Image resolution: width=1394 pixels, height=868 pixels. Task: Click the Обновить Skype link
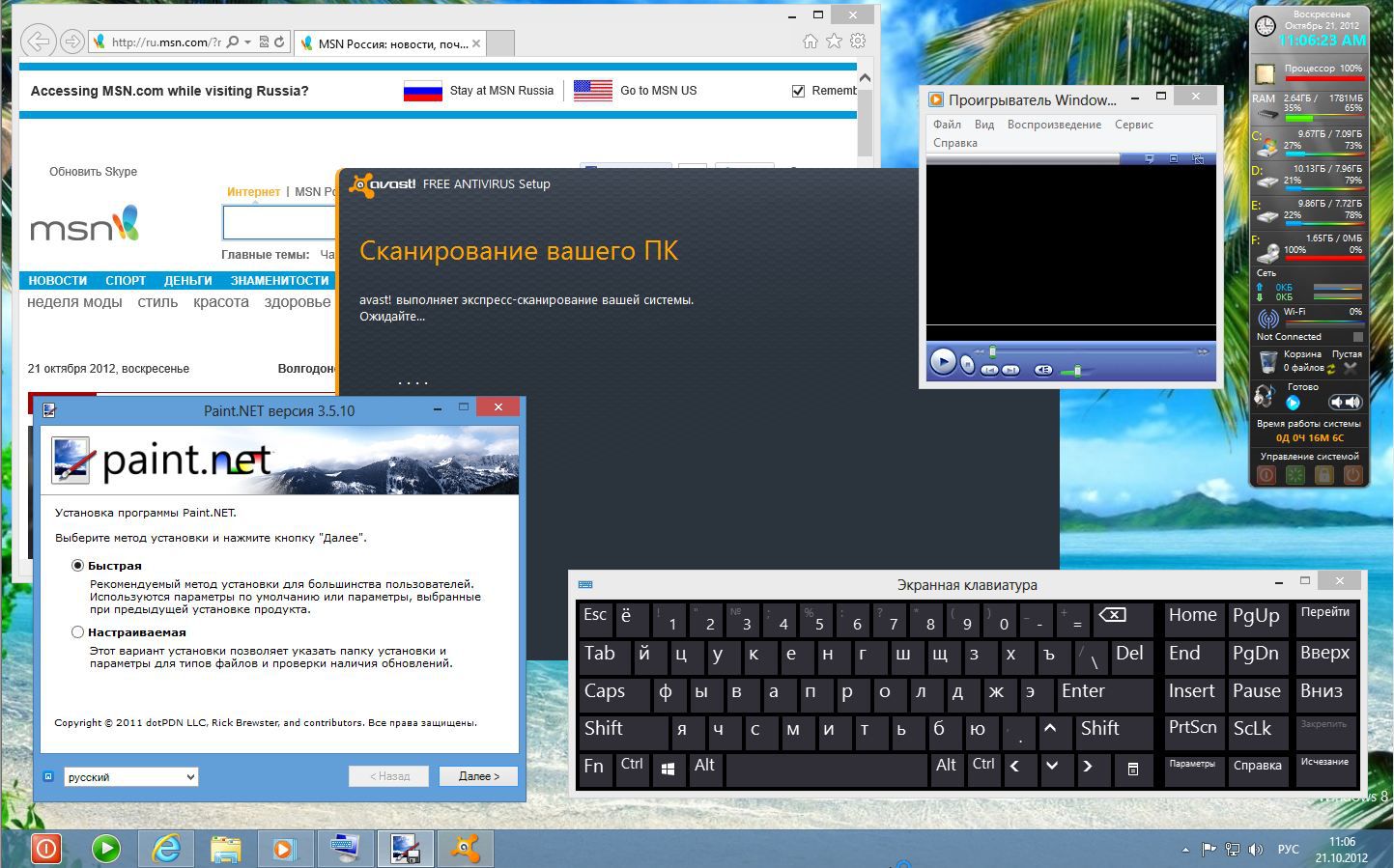[93, 172]
